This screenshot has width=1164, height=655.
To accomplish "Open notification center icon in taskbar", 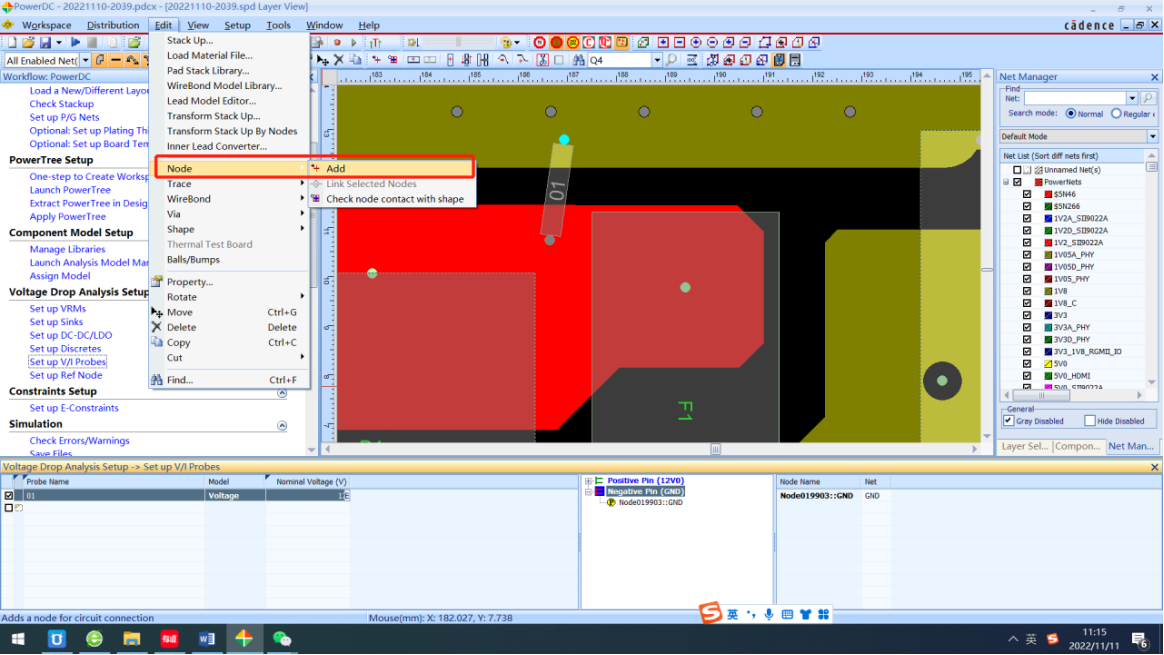I will [x=1140, y=639].
